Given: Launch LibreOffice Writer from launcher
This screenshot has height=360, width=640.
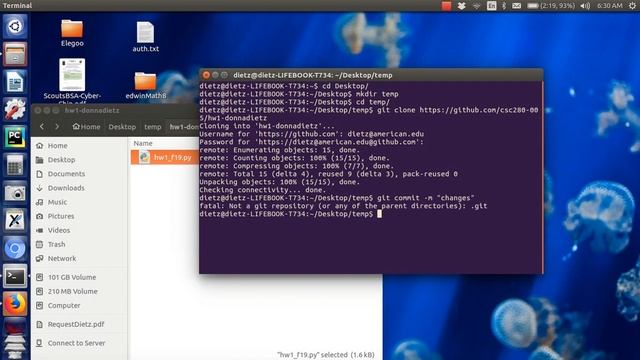Looking at the screenshot, I should (x=15, y=82).
